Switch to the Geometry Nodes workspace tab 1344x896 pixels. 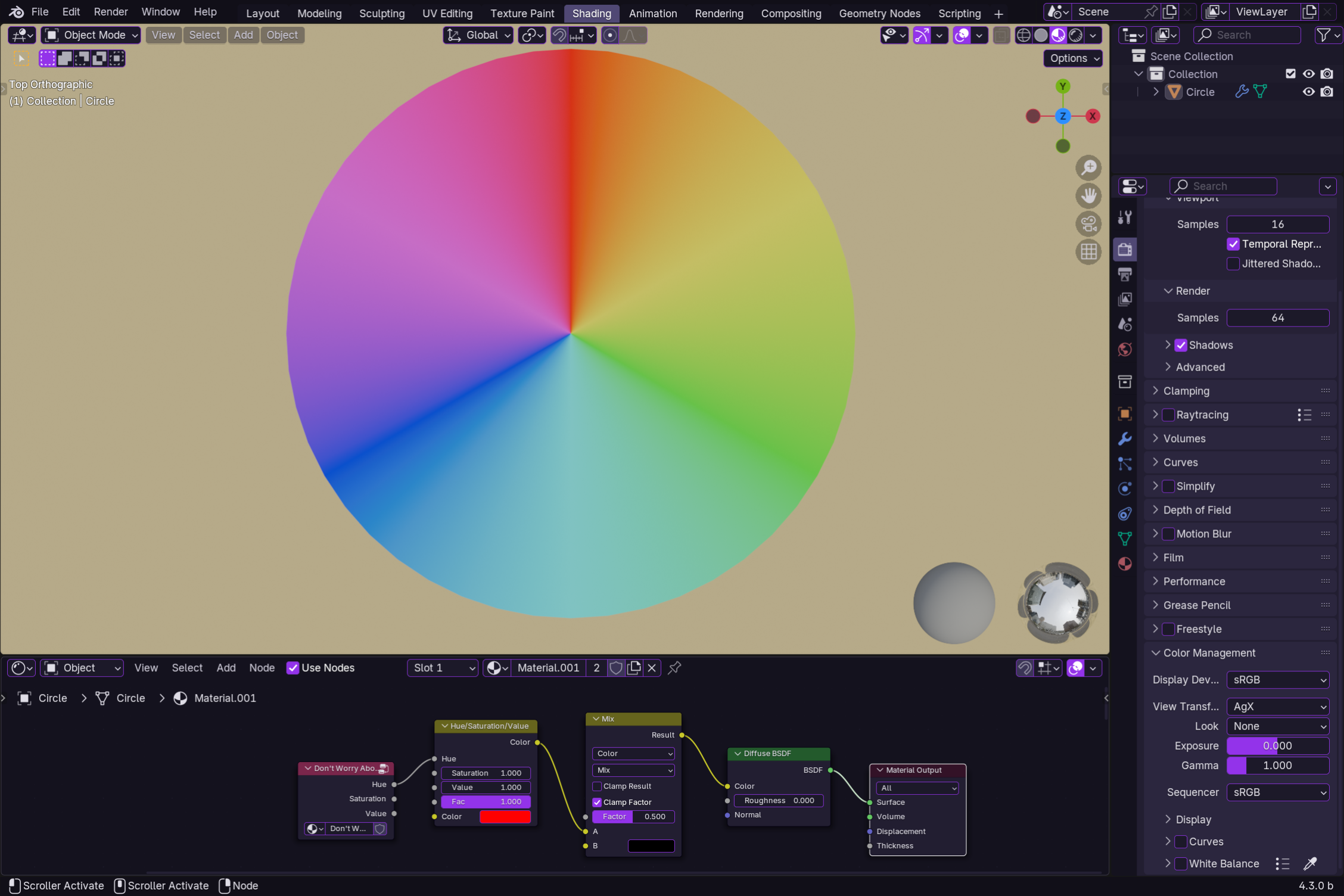[x=879, y=13]
